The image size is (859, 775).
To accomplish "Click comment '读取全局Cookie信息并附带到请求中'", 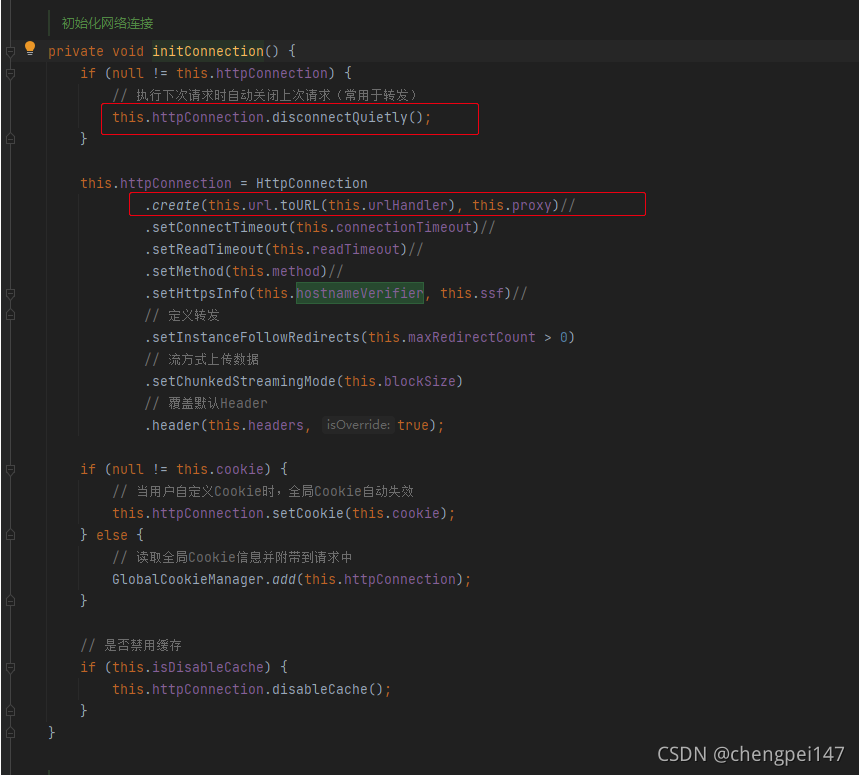I will 244,558.
